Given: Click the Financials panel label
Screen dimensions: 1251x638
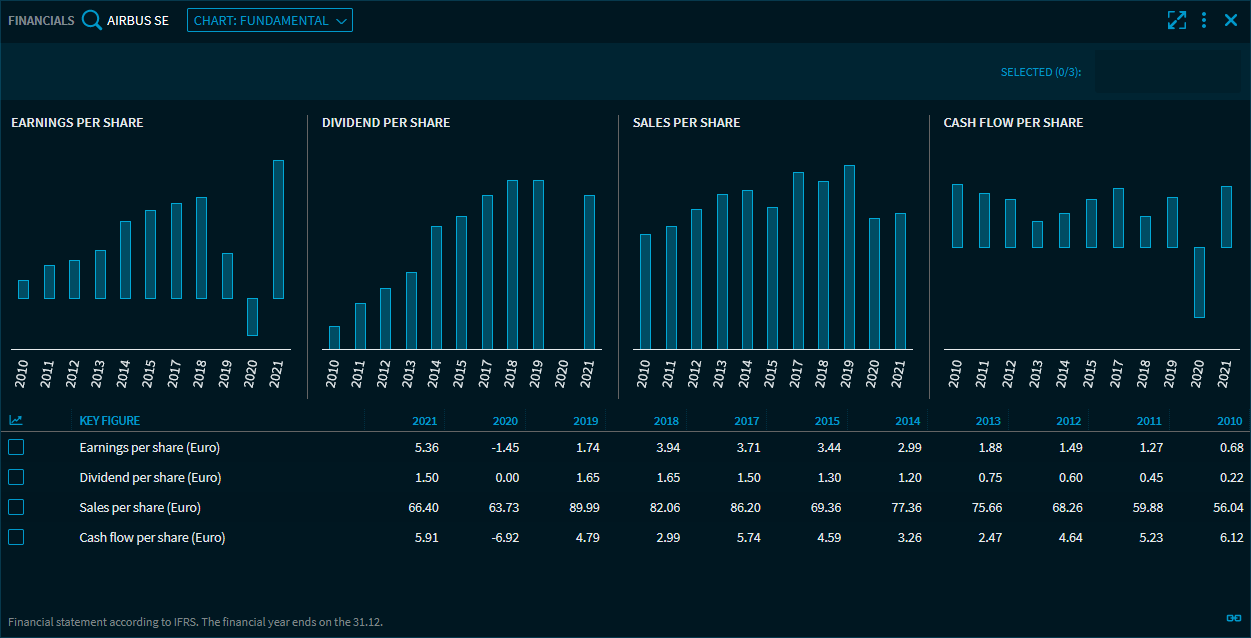Looking at the screenshot, I should pos(41,20).
